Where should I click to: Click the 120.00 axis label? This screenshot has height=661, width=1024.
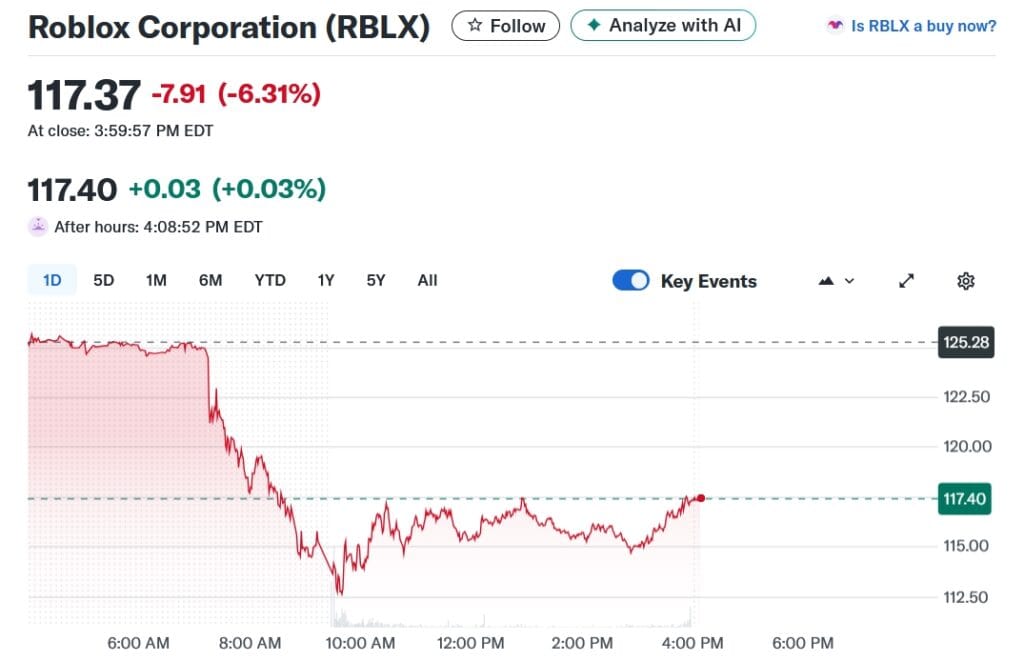967,447
